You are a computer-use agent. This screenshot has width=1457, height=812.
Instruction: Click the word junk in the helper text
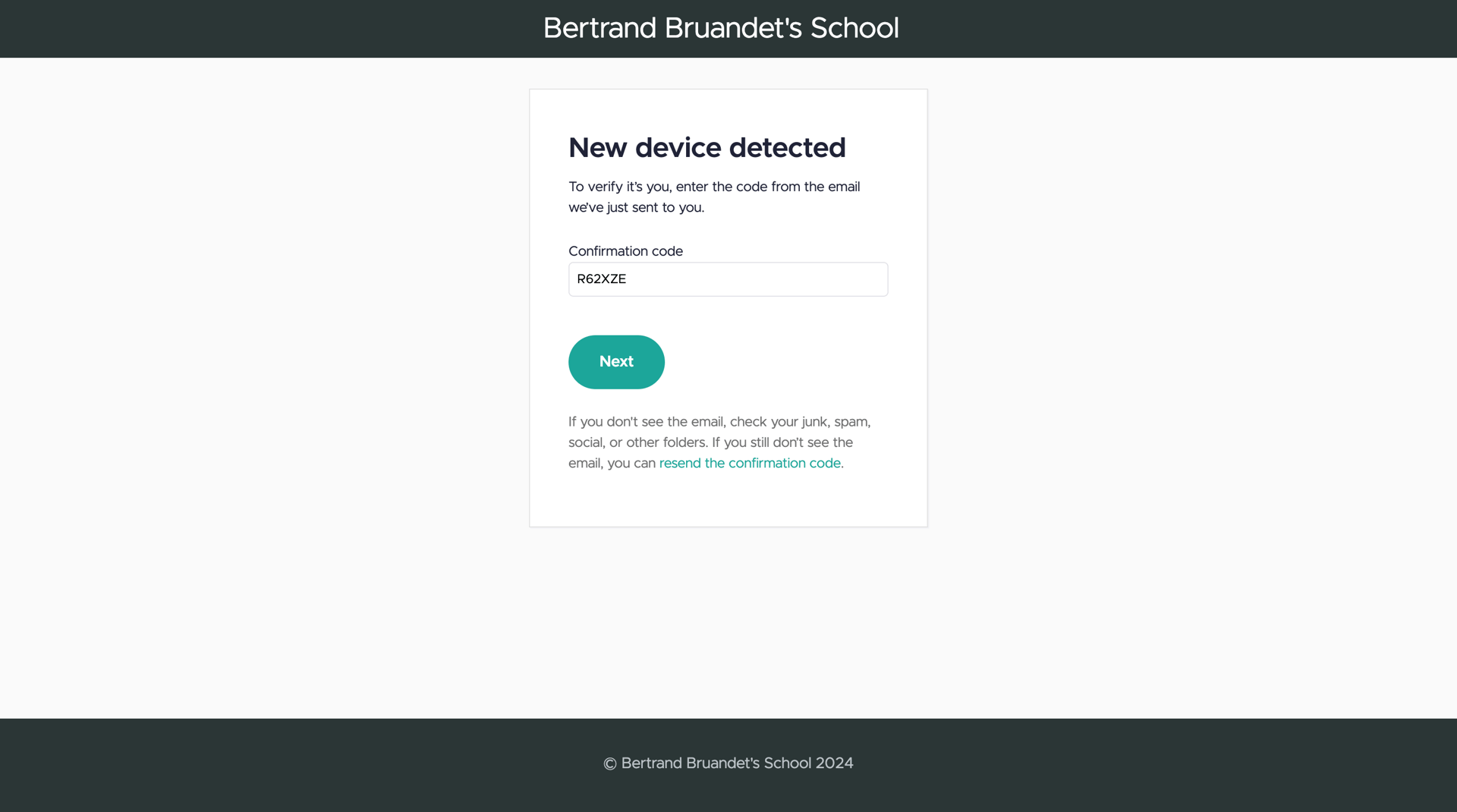pyautogui.click(x=814, y=422)
